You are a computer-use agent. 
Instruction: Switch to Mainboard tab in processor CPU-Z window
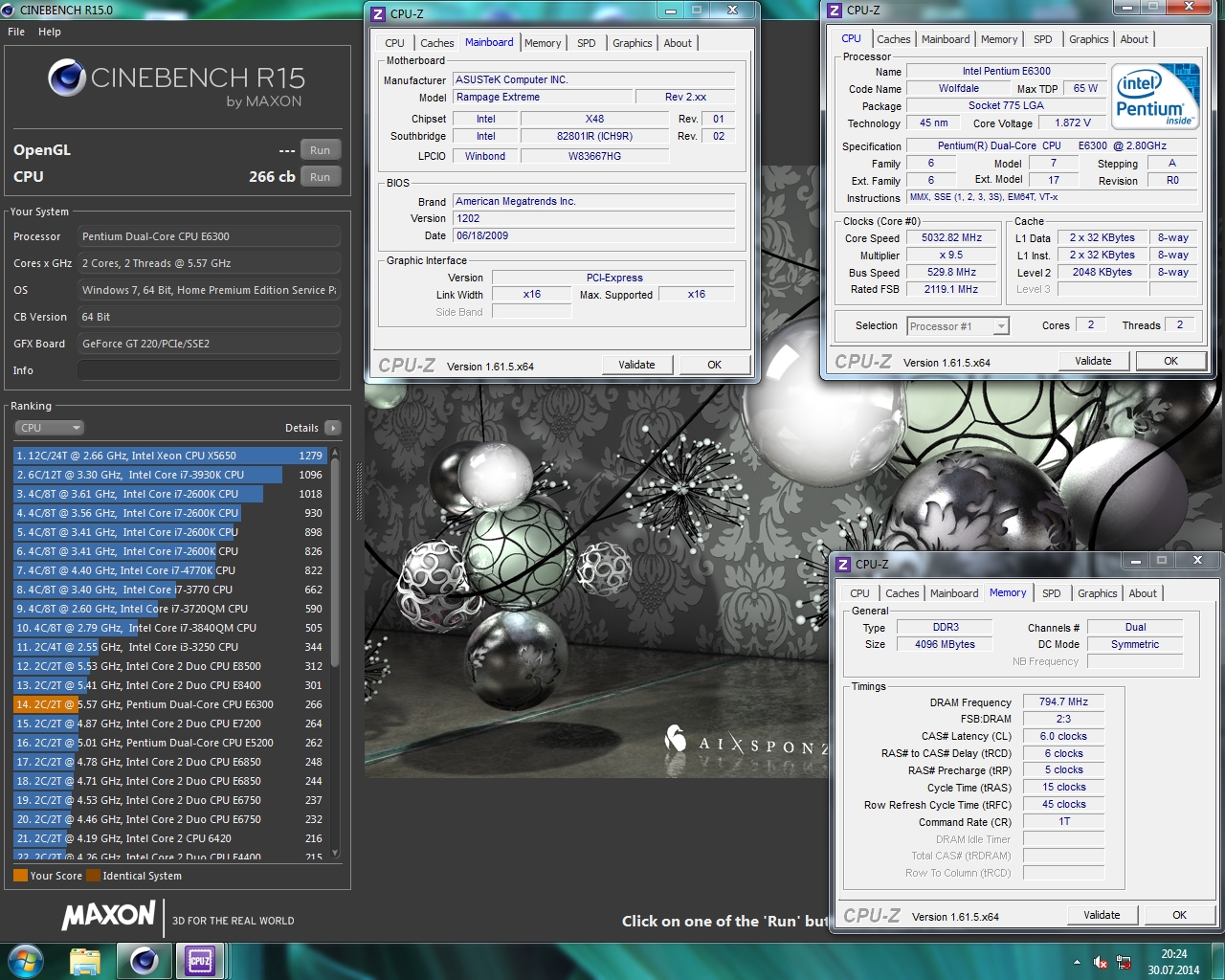pos(946,39)
